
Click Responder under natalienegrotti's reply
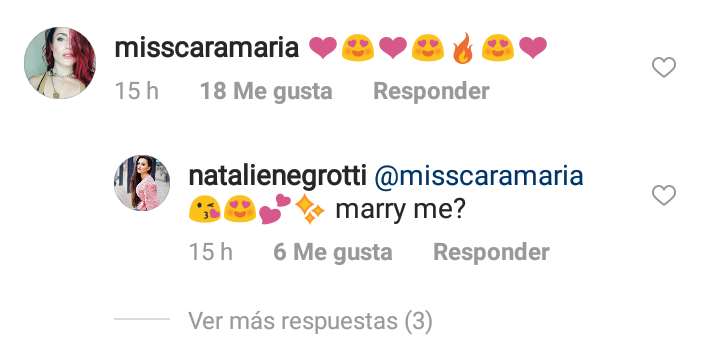[491, 252]
